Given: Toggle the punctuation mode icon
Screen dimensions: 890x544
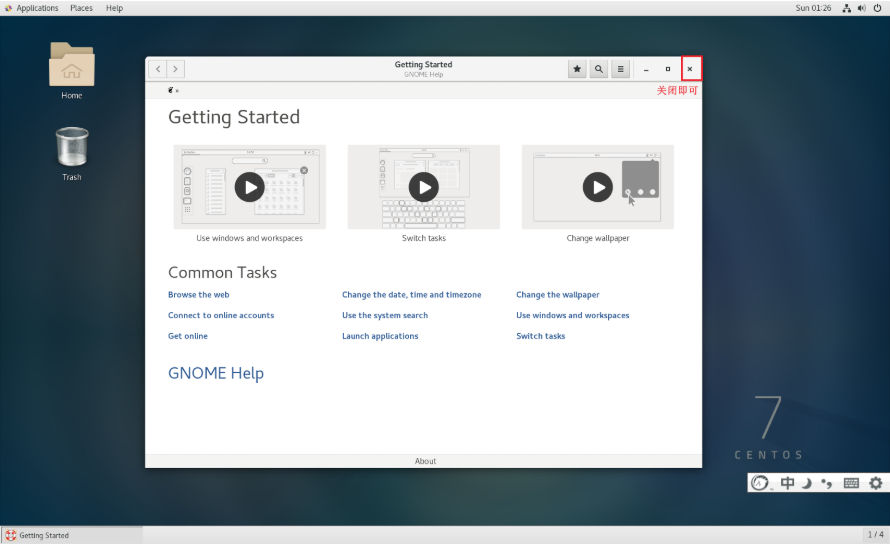Looking at the screenshot, I should 827,483.
